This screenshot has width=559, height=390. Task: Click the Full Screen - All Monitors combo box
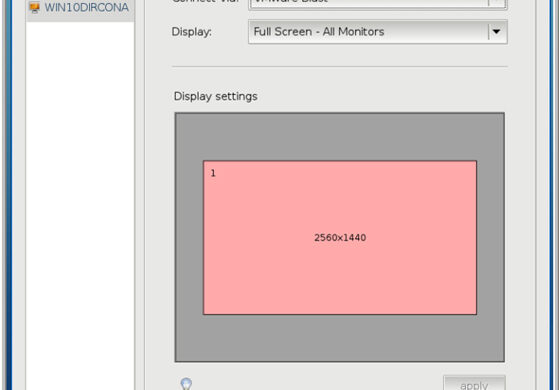(x=378, y=32)
